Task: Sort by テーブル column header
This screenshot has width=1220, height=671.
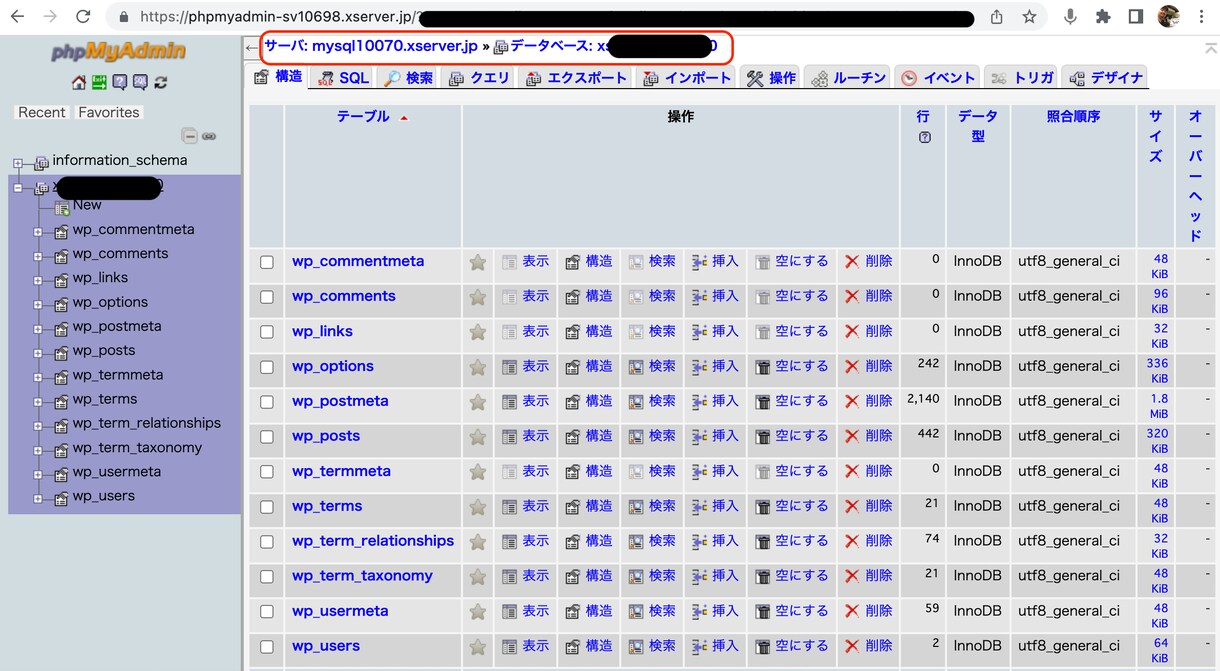Action: [363, 117]
